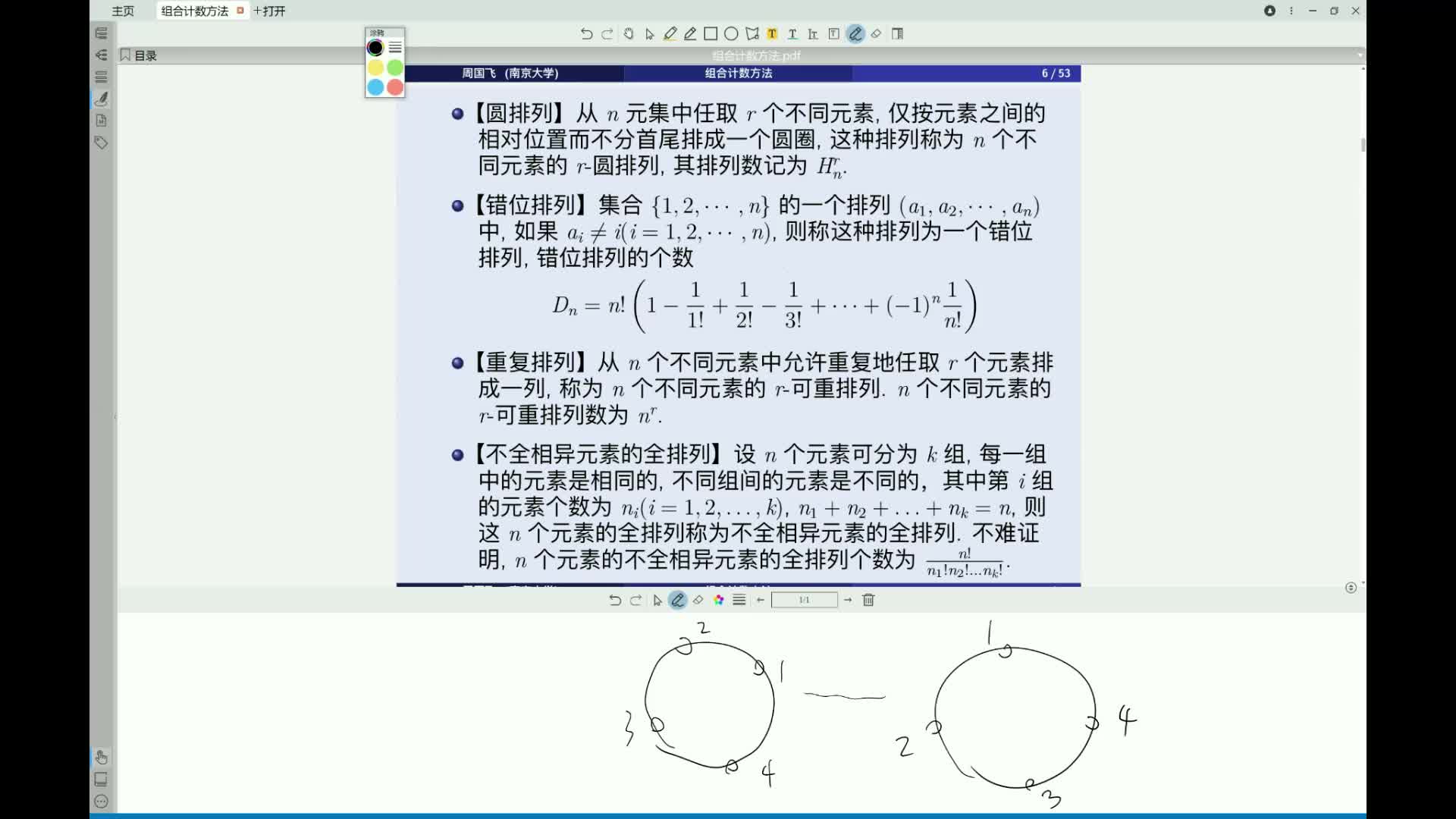
Task: Select the eraser in top toolbar
Action: click(x=876, y=33)
